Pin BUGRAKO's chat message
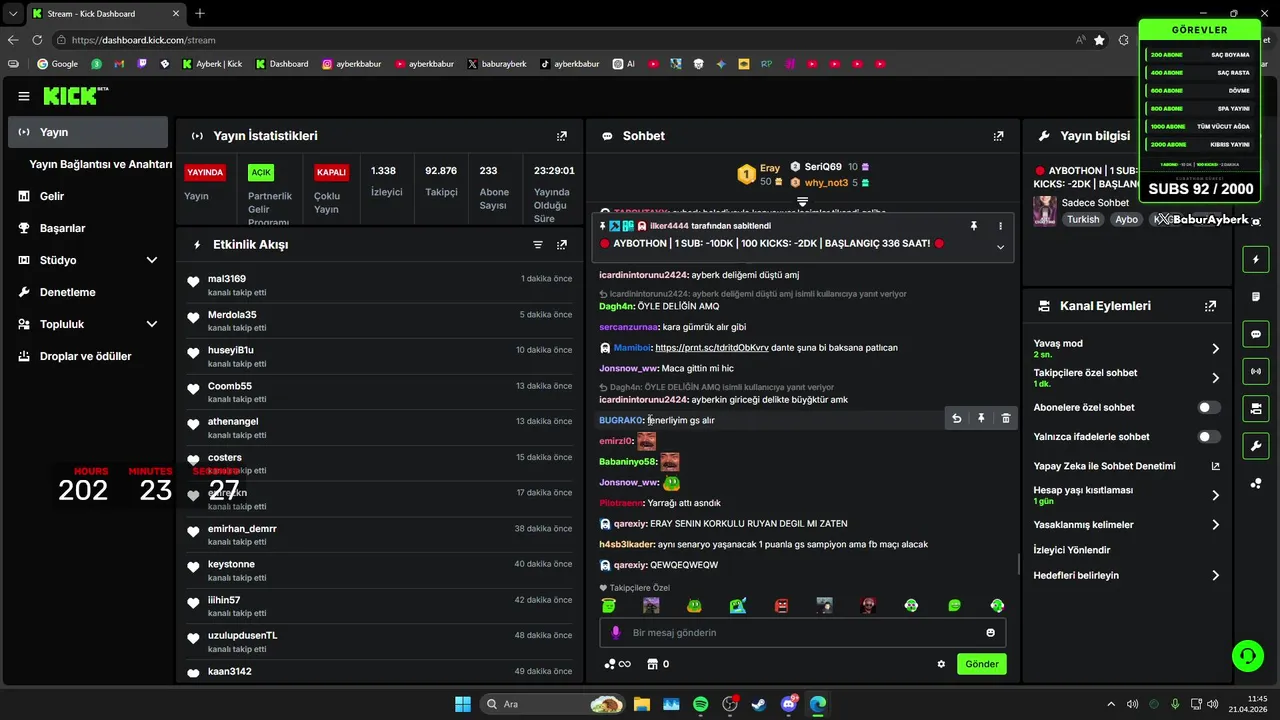 click(981, 419)
